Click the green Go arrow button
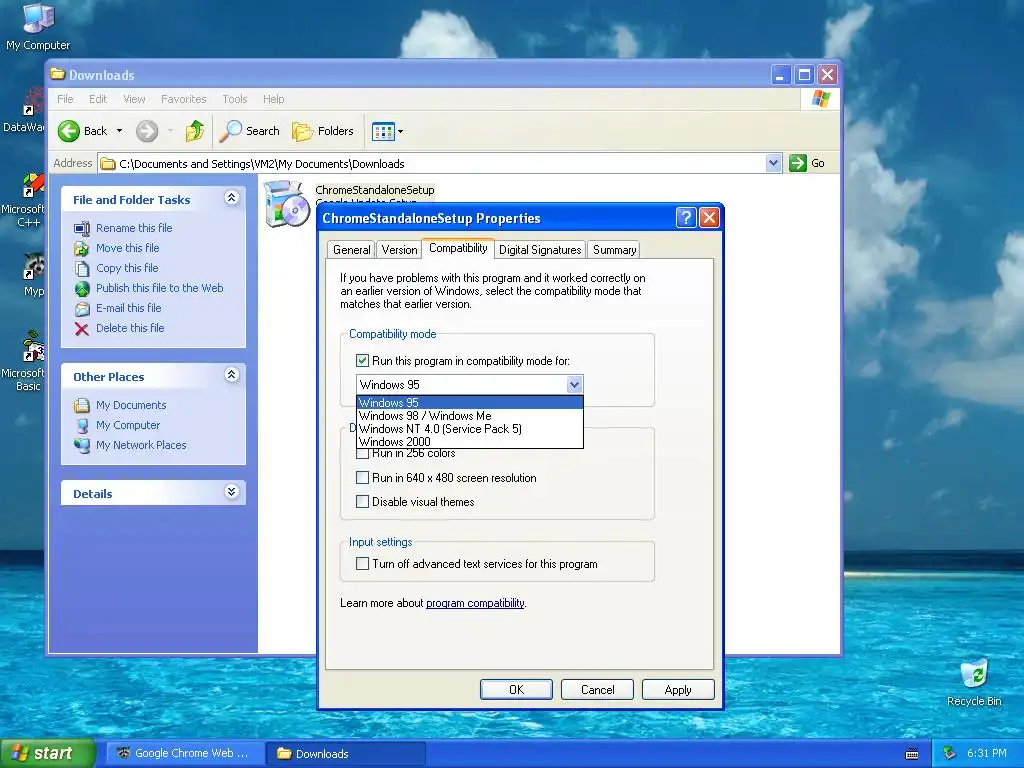Viewport: 1024px width, 768px height. (x=797, y=163)
